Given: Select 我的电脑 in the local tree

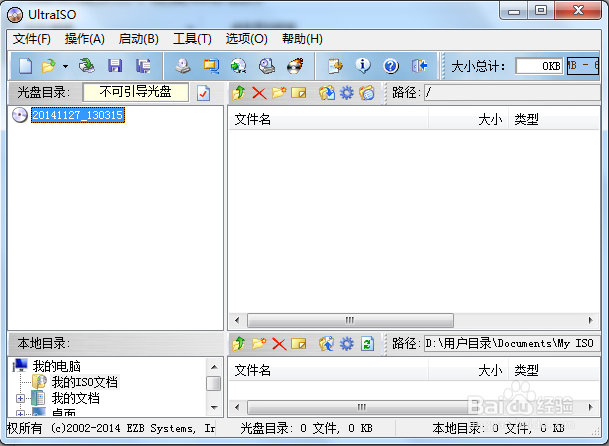Looking at the screenshot, I should pos(57,366).
